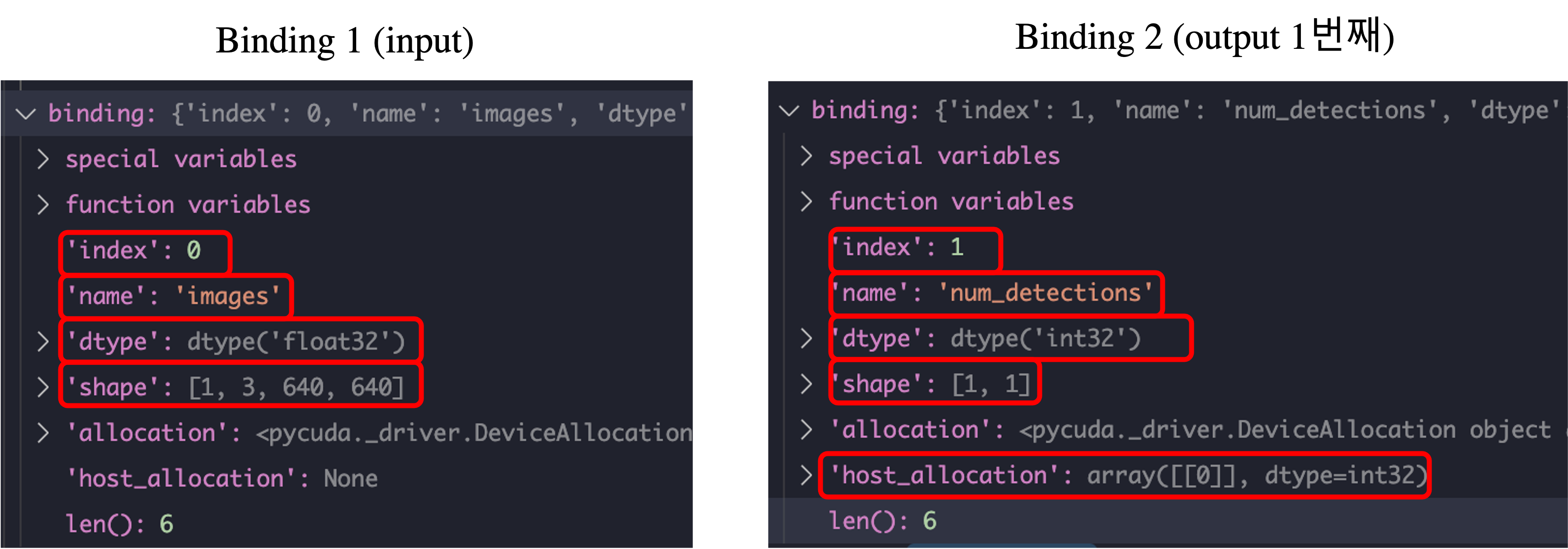
Task: Expand the shape [1, 3, 640, 640] entry
Action: [43, 386]
